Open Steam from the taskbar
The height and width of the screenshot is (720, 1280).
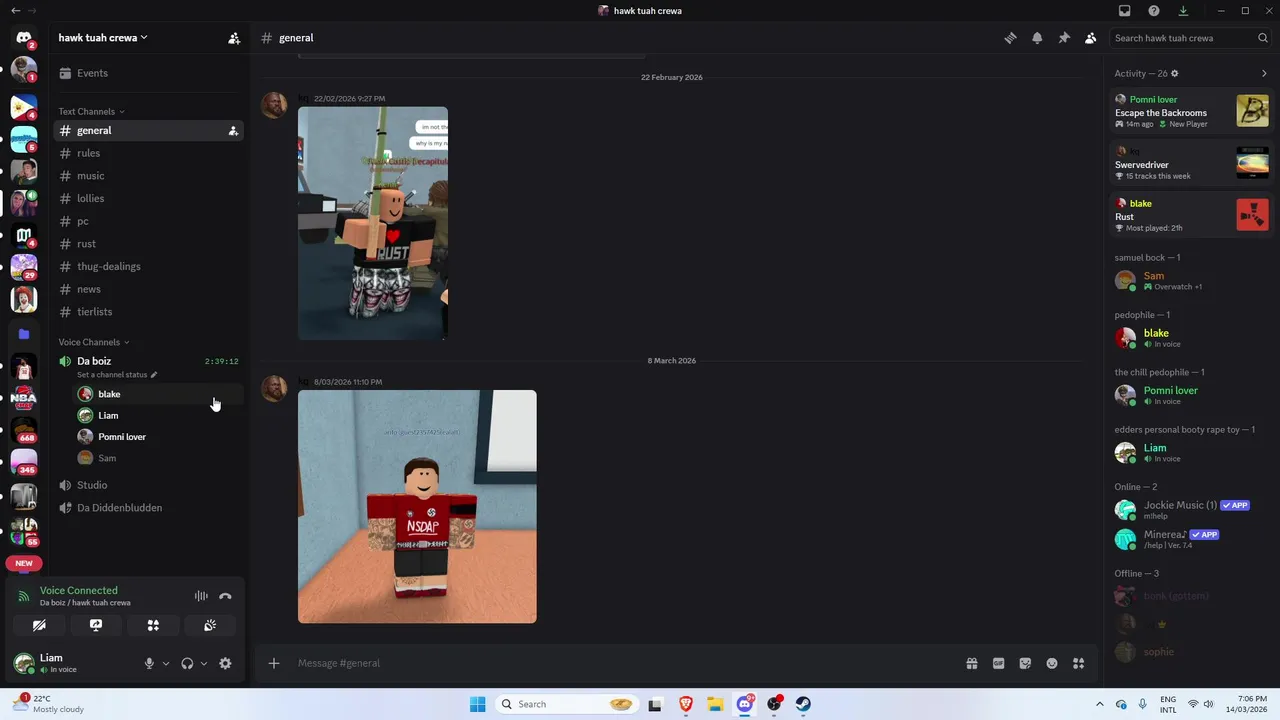[803, 704]
